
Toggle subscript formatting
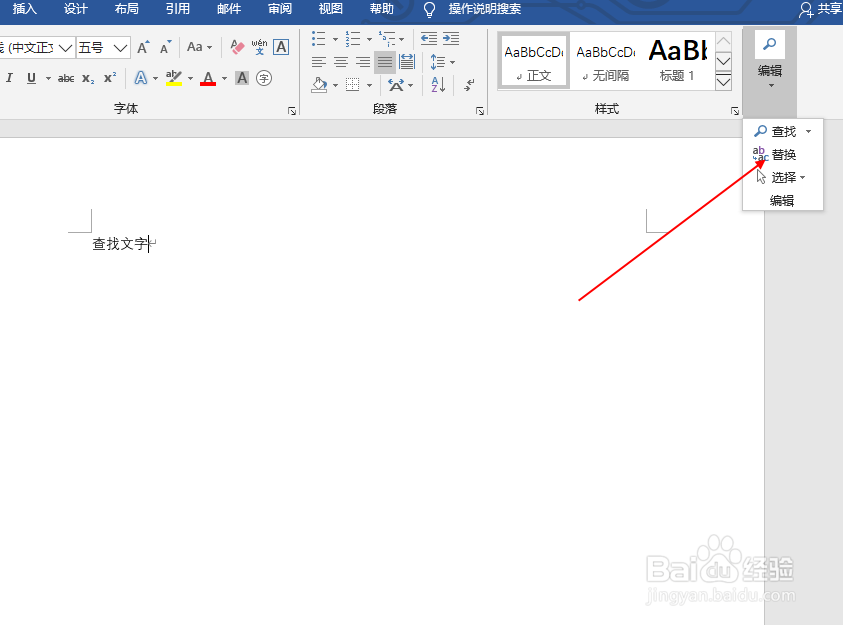(x=88, y=78)
